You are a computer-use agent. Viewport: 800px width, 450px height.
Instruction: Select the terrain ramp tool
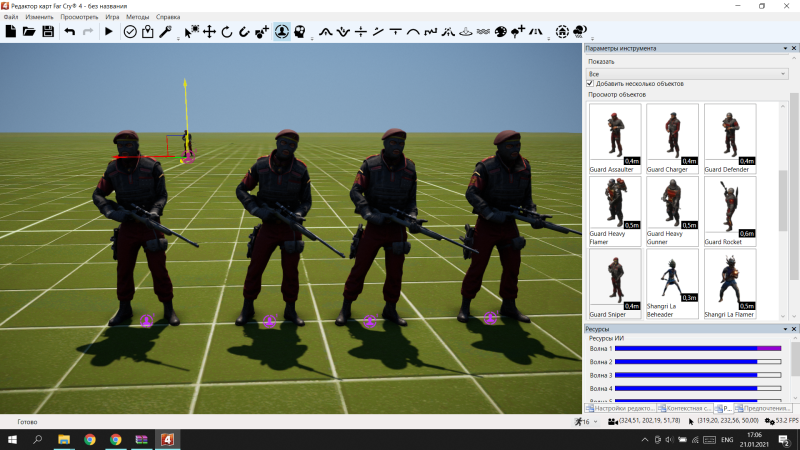[x=378, y=32]
